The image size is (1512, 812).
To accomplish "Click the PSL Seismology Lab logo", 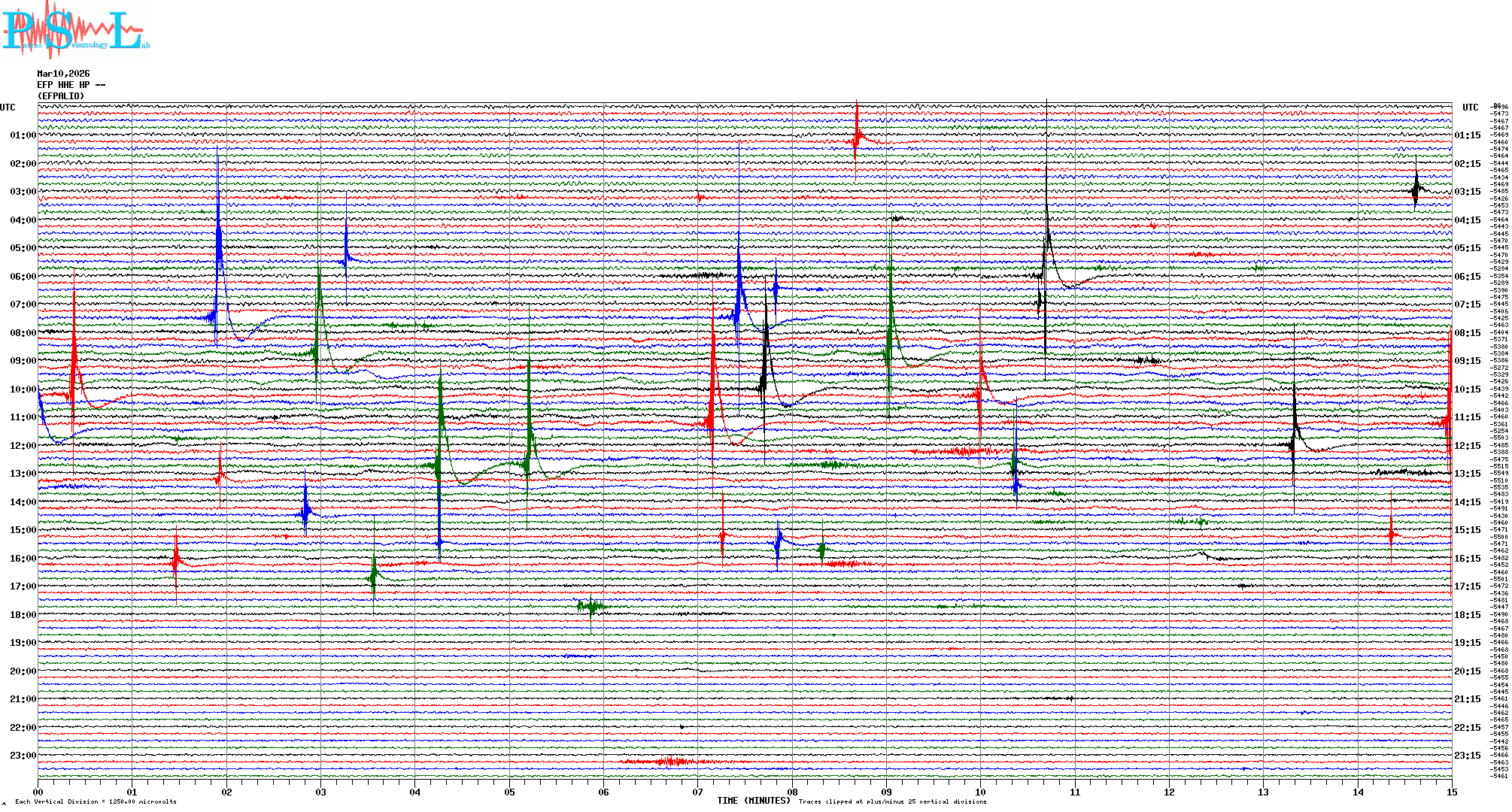I will [x=75, y=30].
